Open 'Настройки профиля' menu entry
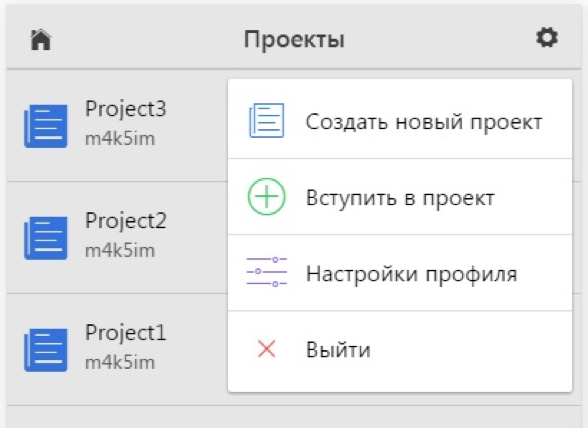The image size is (588, 428). [400, 273]
